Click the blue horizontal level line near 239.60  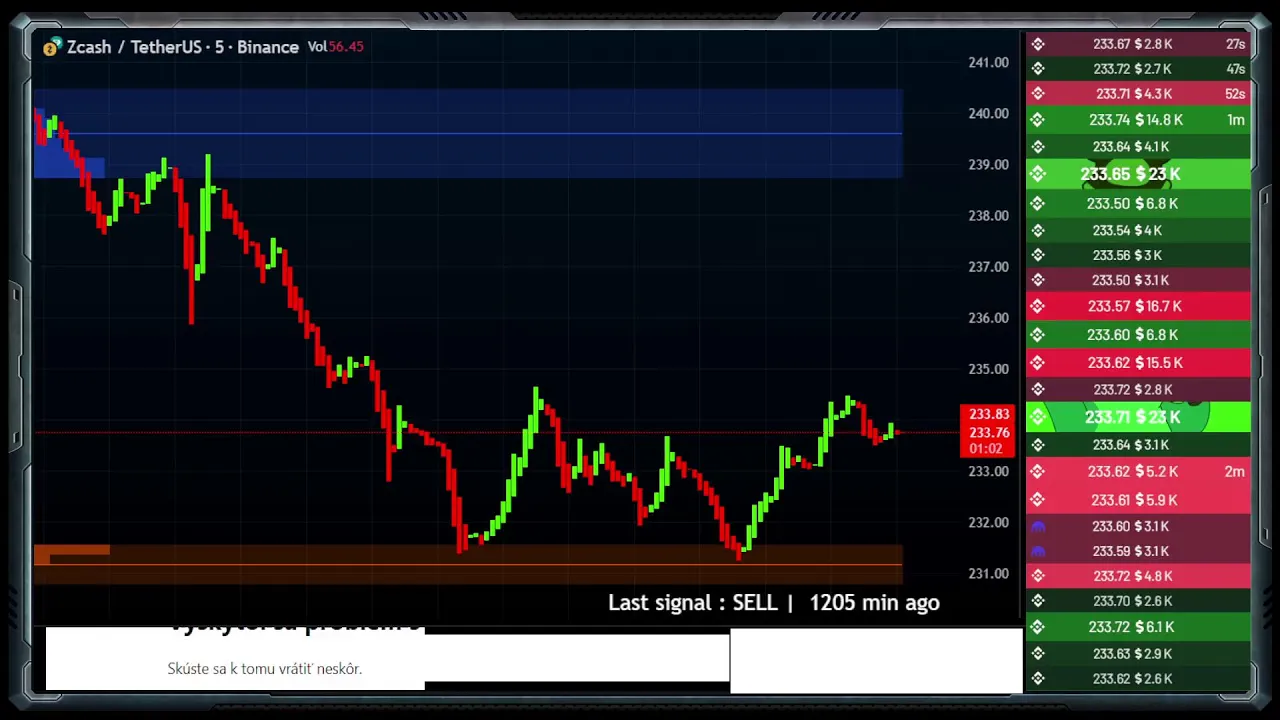[468, 133]
